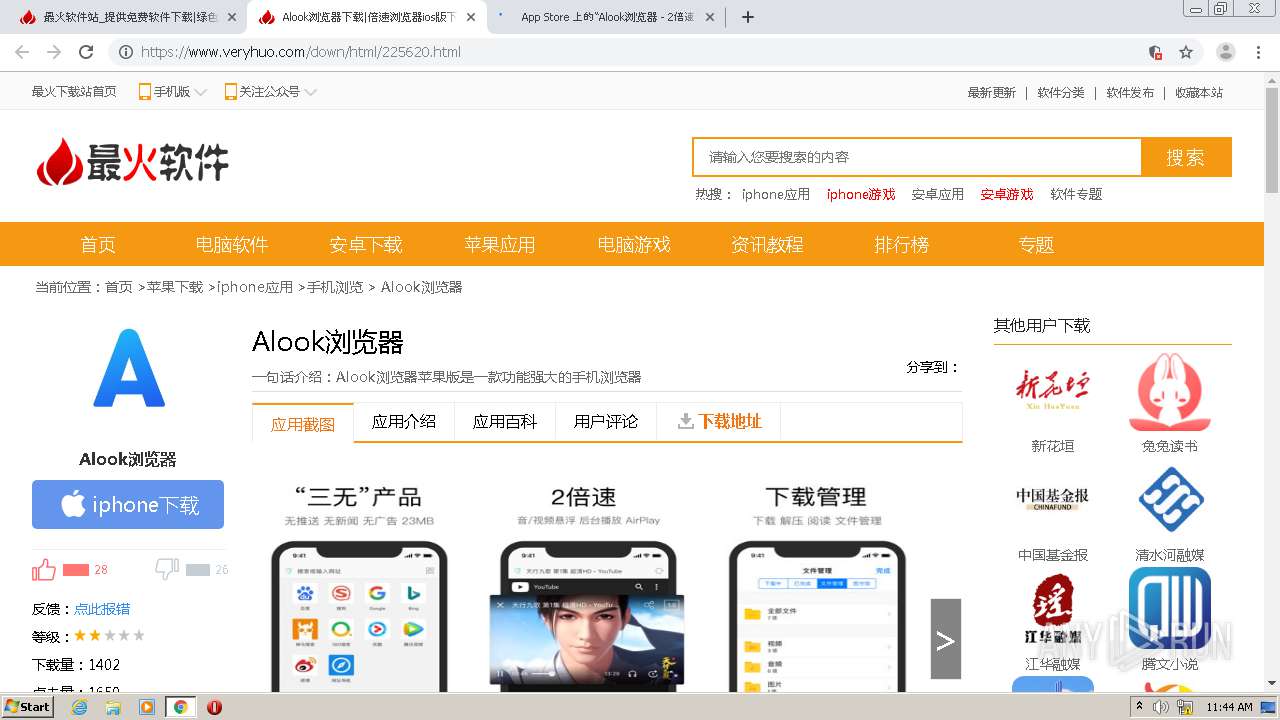
Task: Select 应用介绍 tab
Action: (404, 422)
